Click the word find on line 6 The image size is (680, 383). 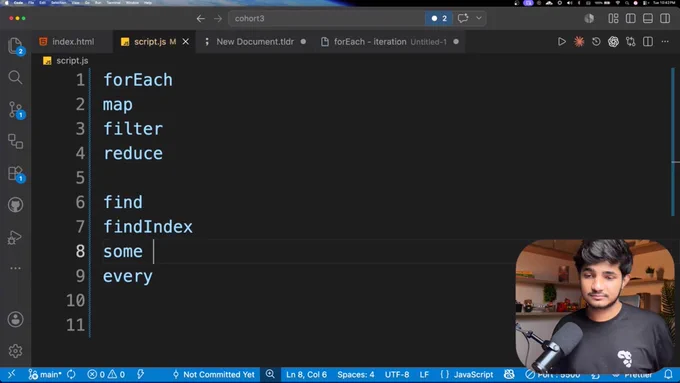tap(123, 203)
